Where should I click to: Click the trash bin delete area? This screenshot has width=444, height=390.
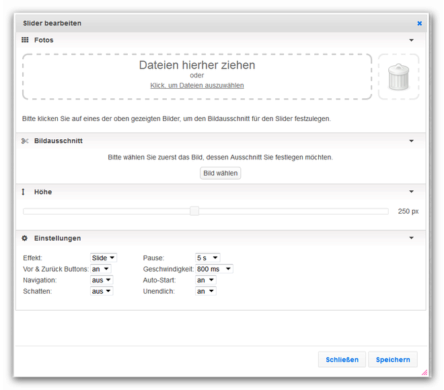[398, 77]
